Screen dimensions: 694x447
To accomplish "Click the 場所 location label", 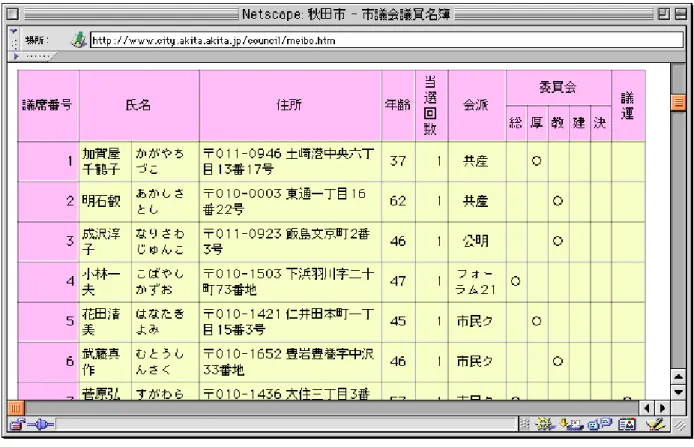I will coord(35,40).
